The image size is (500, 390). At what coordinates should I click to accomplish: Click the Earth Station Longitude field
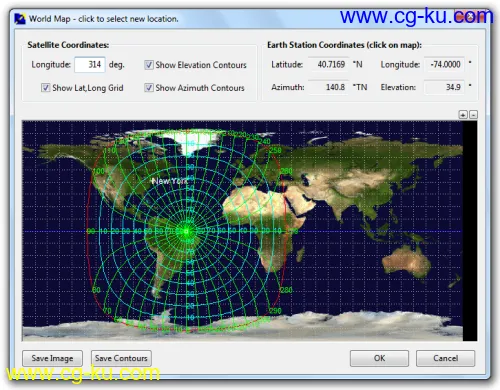point(444,64)
